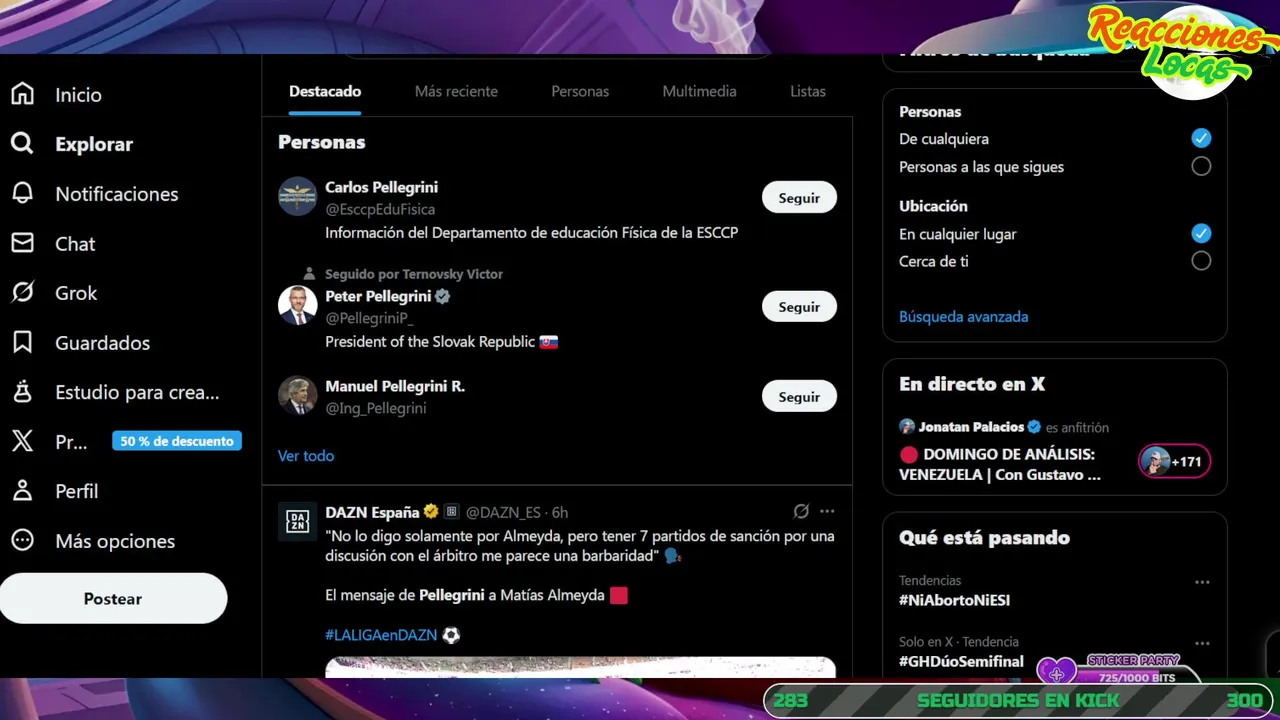
Task: Switch to the Personas tab
Action: (x=580, y=91)
